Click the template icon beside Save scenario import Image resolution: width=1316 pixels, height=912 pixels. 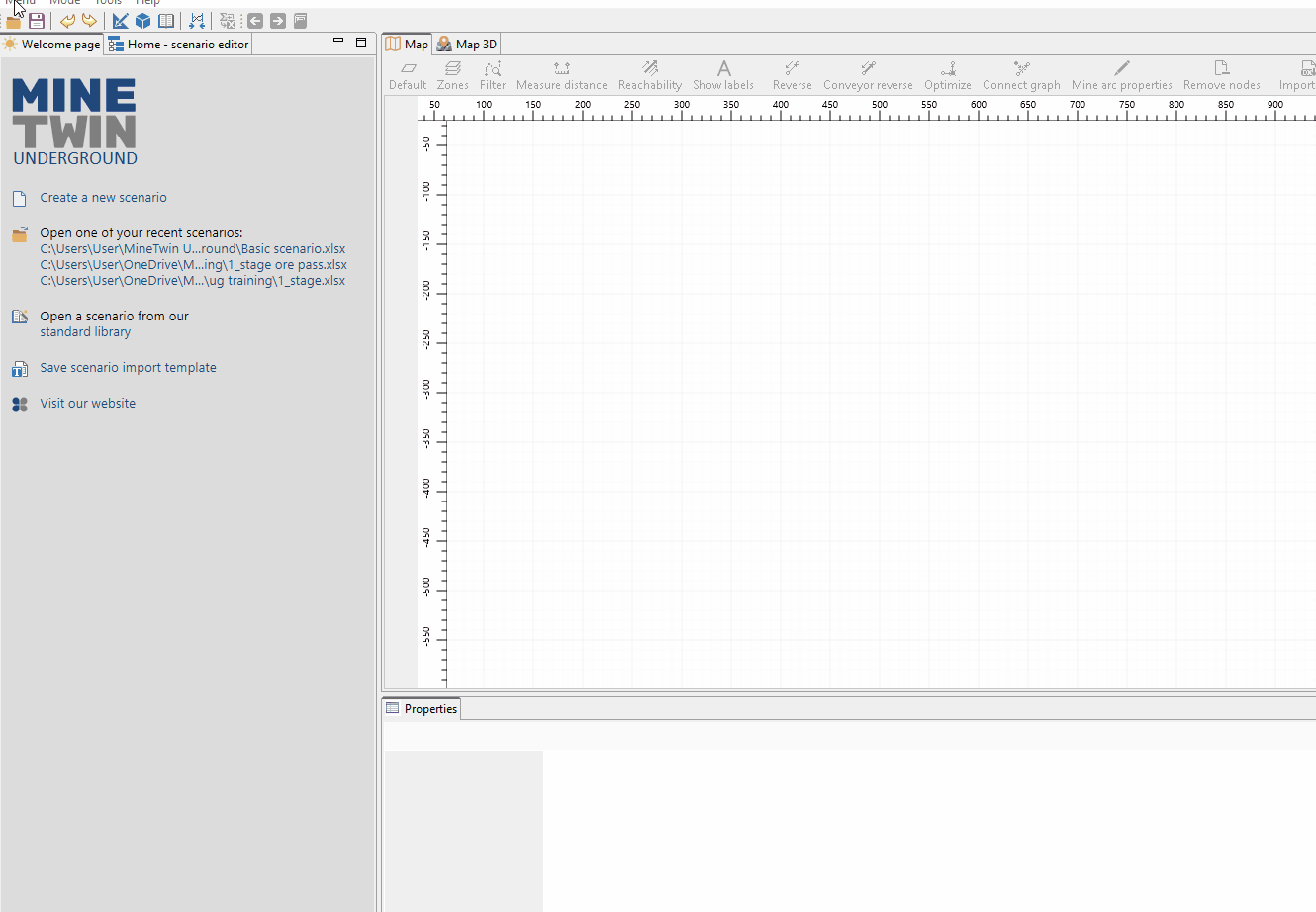pos(20,369)
